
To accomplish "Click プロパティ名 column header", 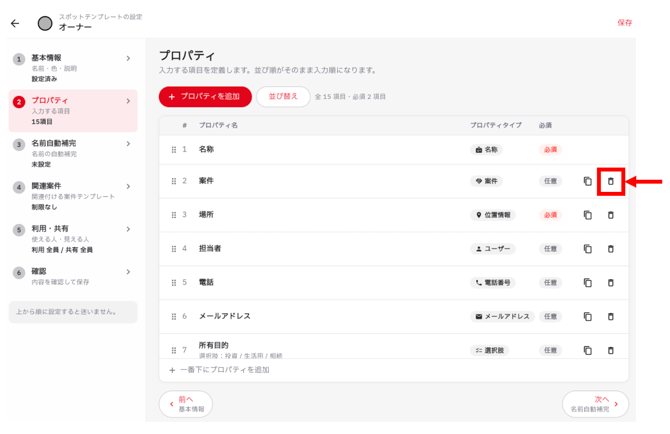I will click(x=218, y=125).
